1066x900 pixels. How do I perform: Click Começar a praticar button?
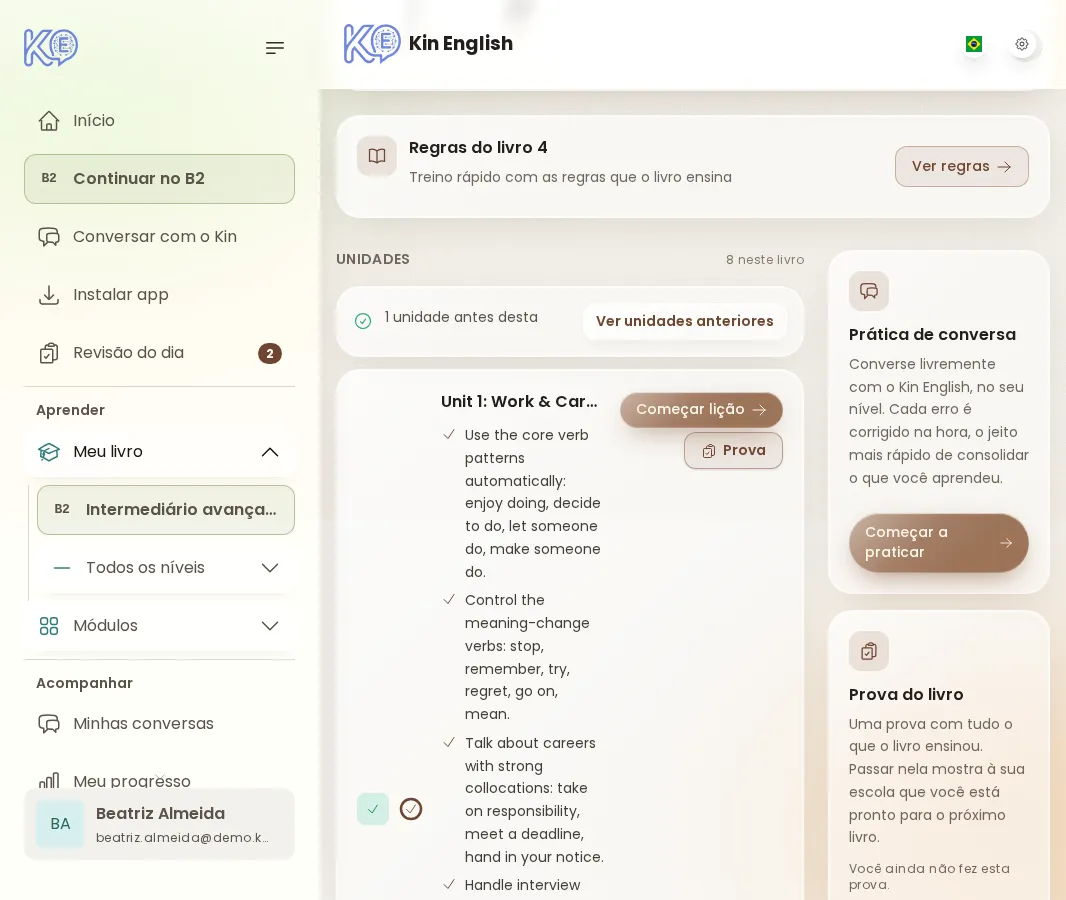point(938,542)
